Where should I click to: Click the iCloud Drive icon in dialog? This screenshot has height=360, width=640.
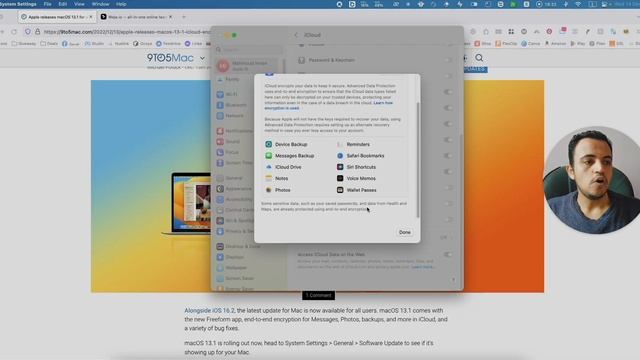tap(269, 167)
